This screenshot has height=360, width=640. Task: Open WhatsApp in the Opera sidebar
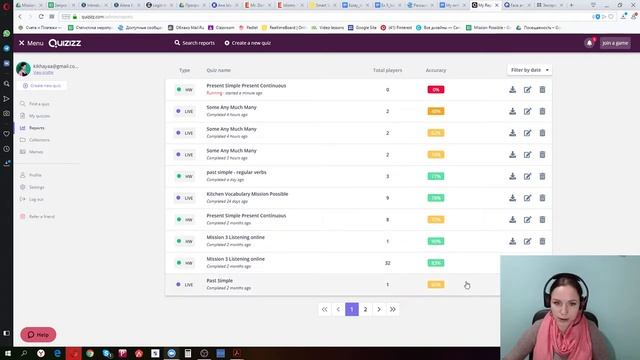(x=6, y=33)
